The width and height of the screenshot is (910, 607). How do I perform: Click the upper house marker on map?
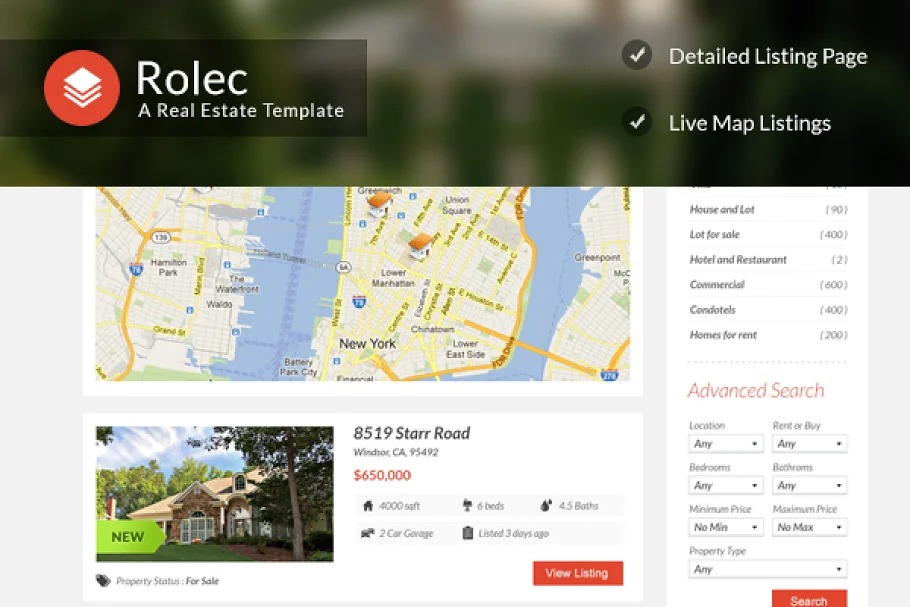pyautogui.click(x=379, y=204)
